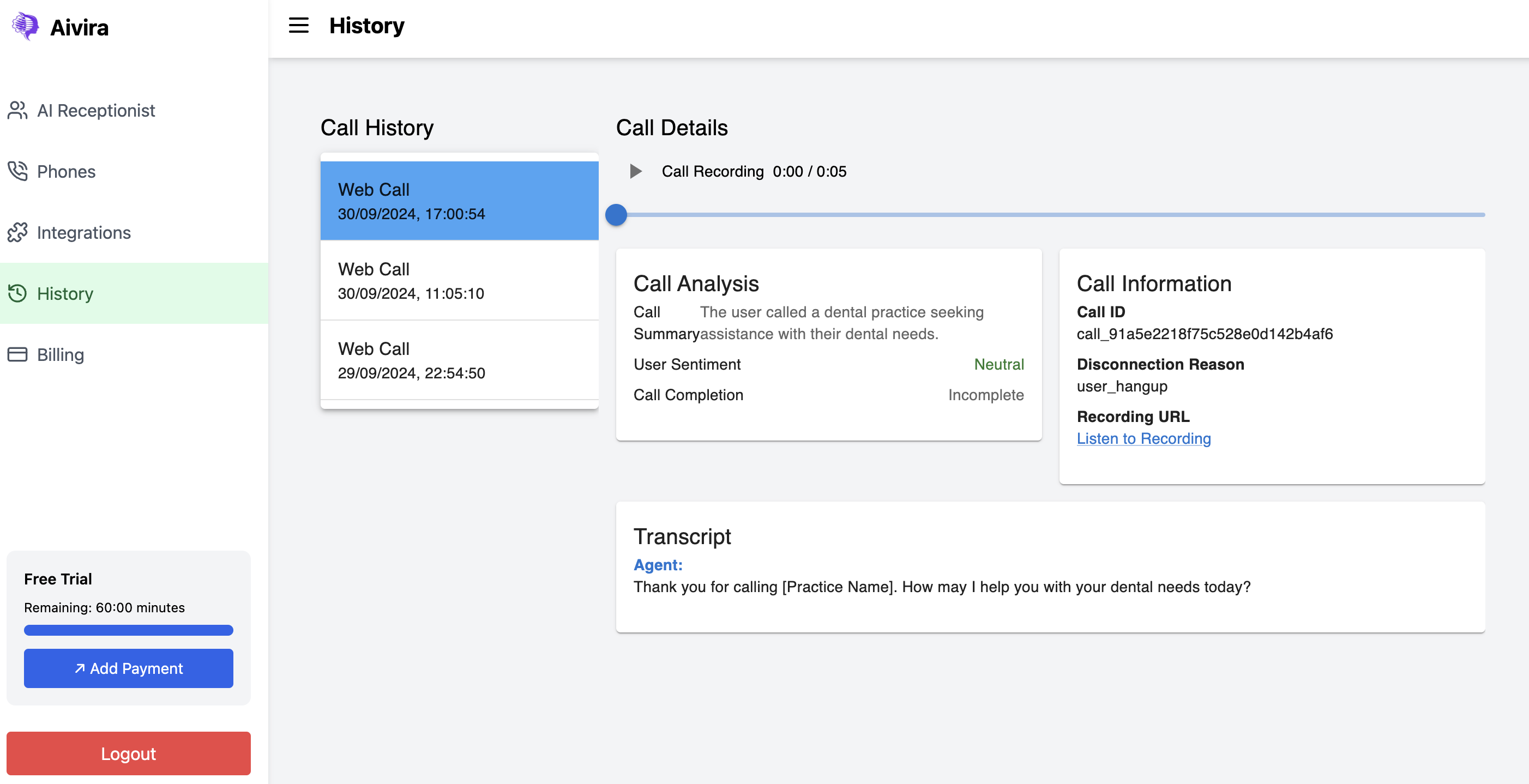1529x784 pixels.
Task: Click the Integrations puzzle icon
Action: point(17,233)
